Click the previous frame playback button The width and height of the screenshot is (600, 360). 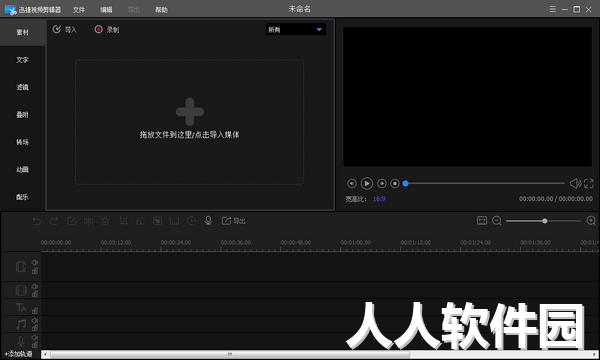[x=352, y=184]
